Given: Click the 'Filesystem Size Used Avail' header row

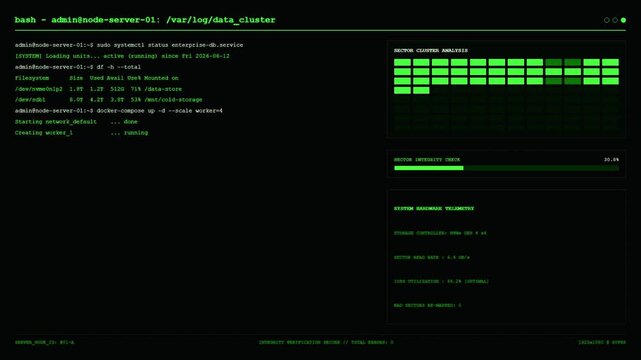Looking at the screenshot, I should [x=96, y=78].
